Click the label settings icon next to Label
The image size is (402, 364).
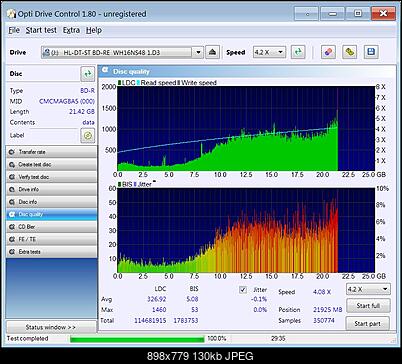[88, 136]
